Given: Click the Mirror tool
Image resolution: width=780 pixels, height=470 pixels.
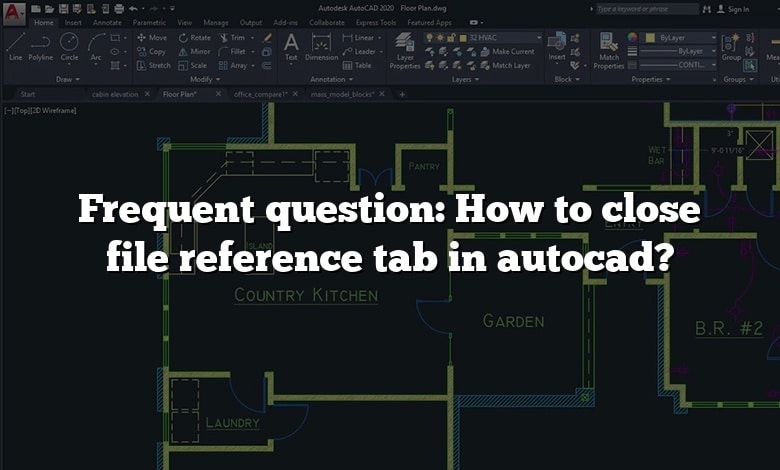Looking at the screenshot, I should (195, 51).
